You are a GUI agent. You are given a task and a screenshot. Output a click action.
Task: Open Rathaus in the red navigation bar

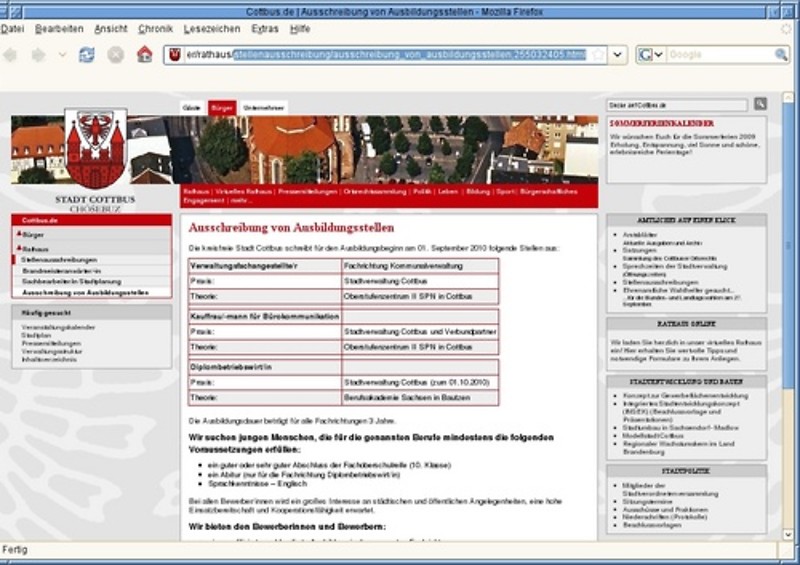(196, 191)
